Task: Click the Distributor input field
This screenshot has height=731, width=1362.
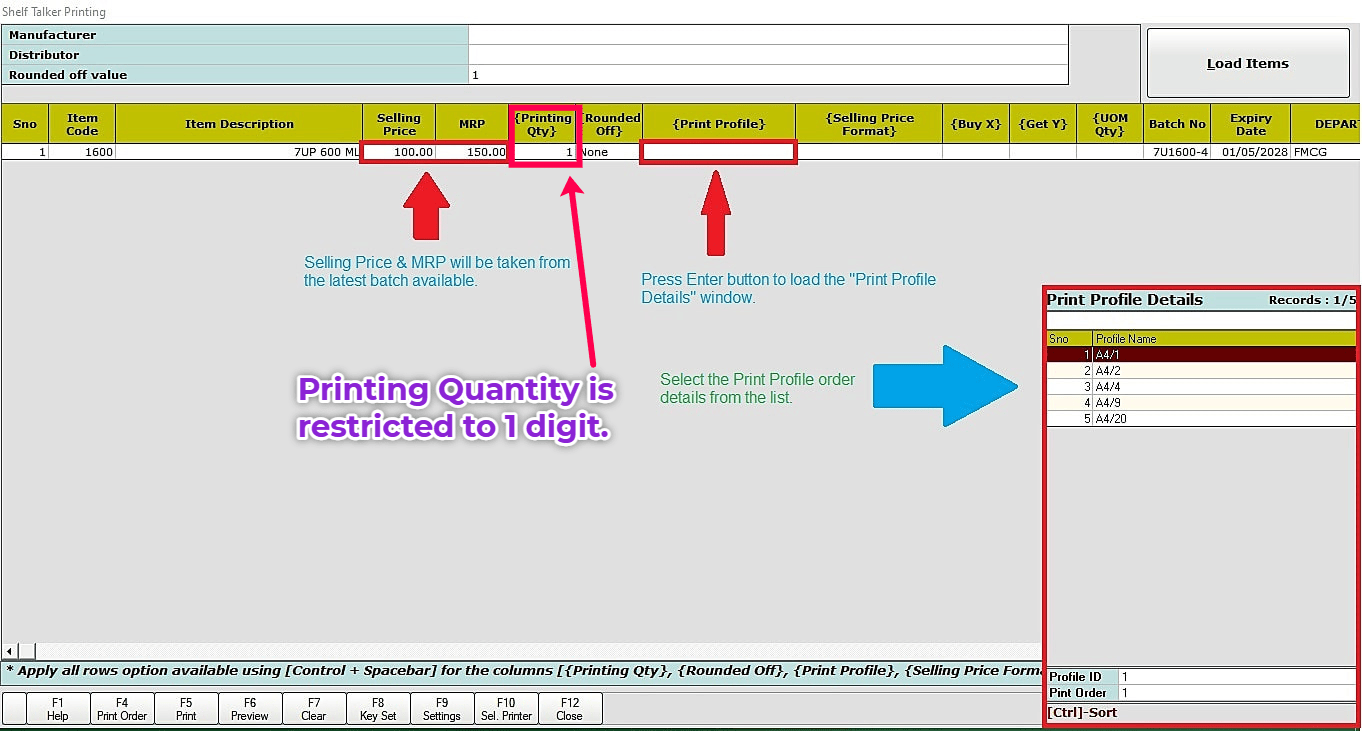Action: point(768,55)
